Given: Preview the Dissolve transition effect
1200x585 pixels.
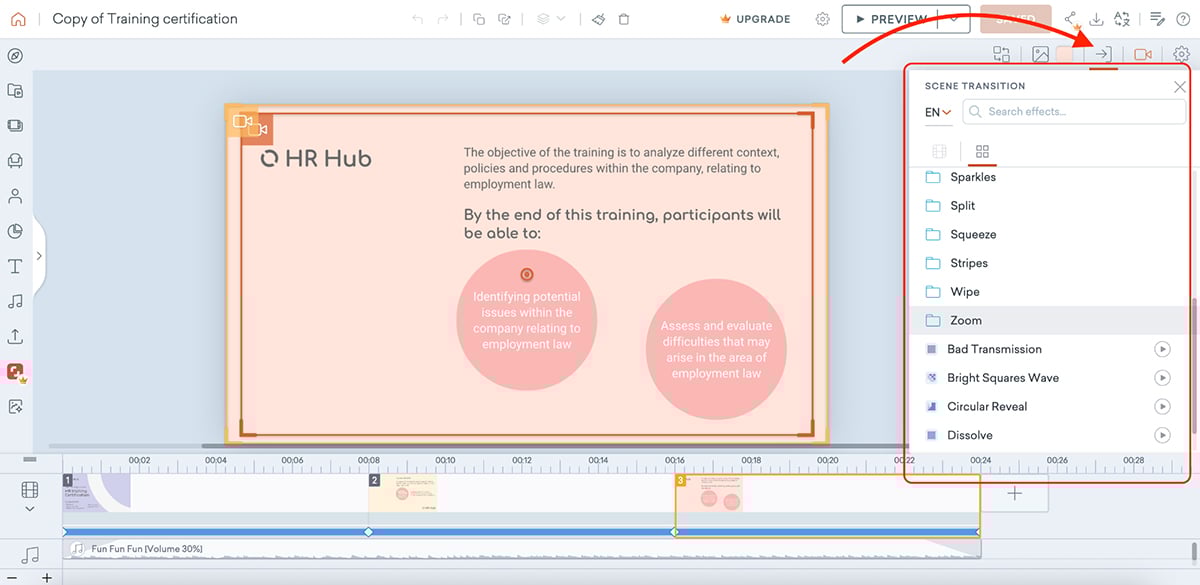Looking at the screenshot, I should (x=1162, y=435).
